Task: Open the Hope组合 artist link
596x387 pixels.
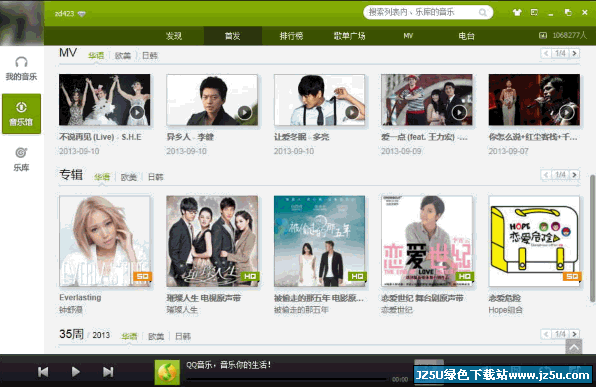Action: (x=506, y=310)
